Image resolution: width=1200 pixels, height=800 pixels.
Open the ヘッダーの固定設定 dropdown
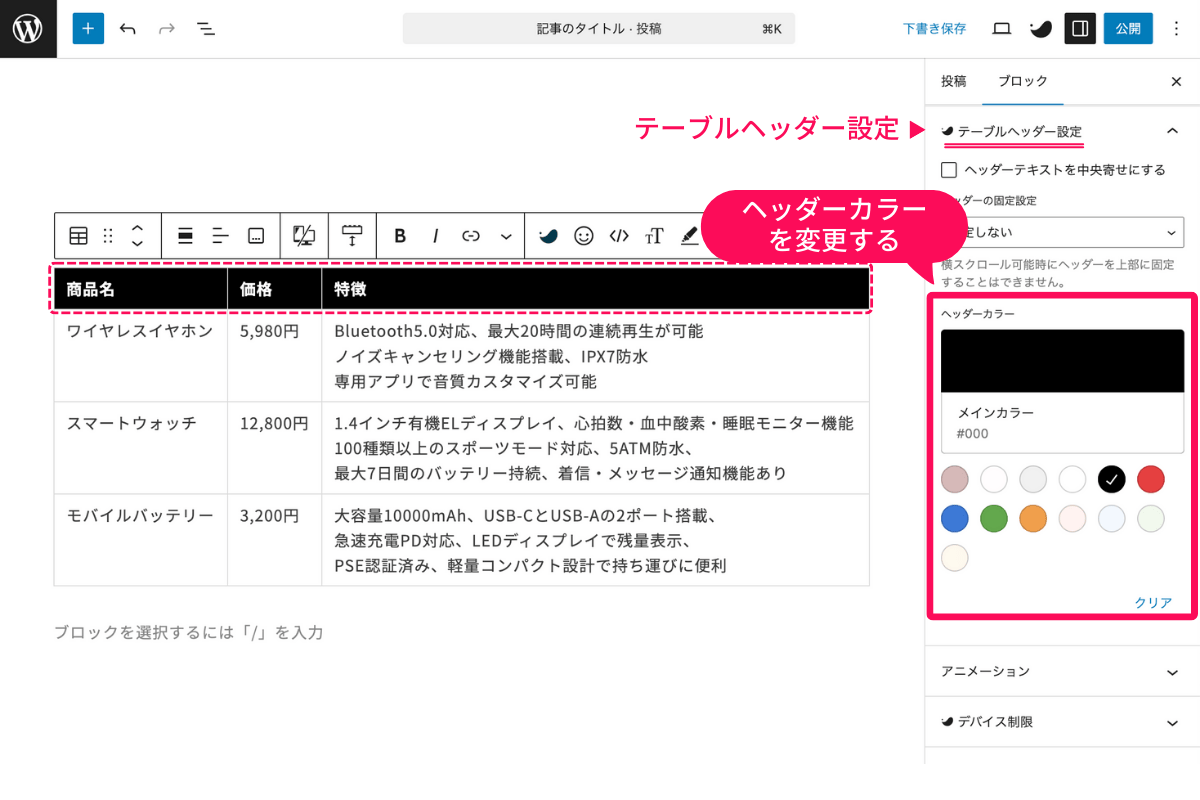coord(1062,231)
